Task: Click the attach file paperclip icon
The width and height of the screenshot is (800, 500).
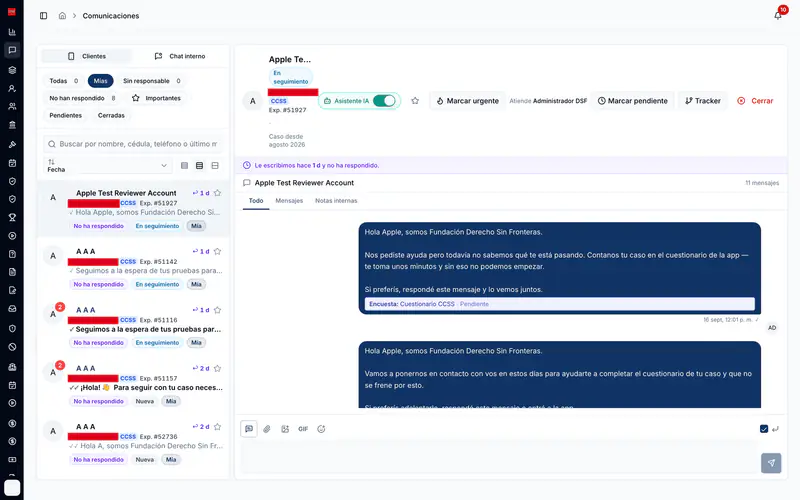Action: pos(267,429)
